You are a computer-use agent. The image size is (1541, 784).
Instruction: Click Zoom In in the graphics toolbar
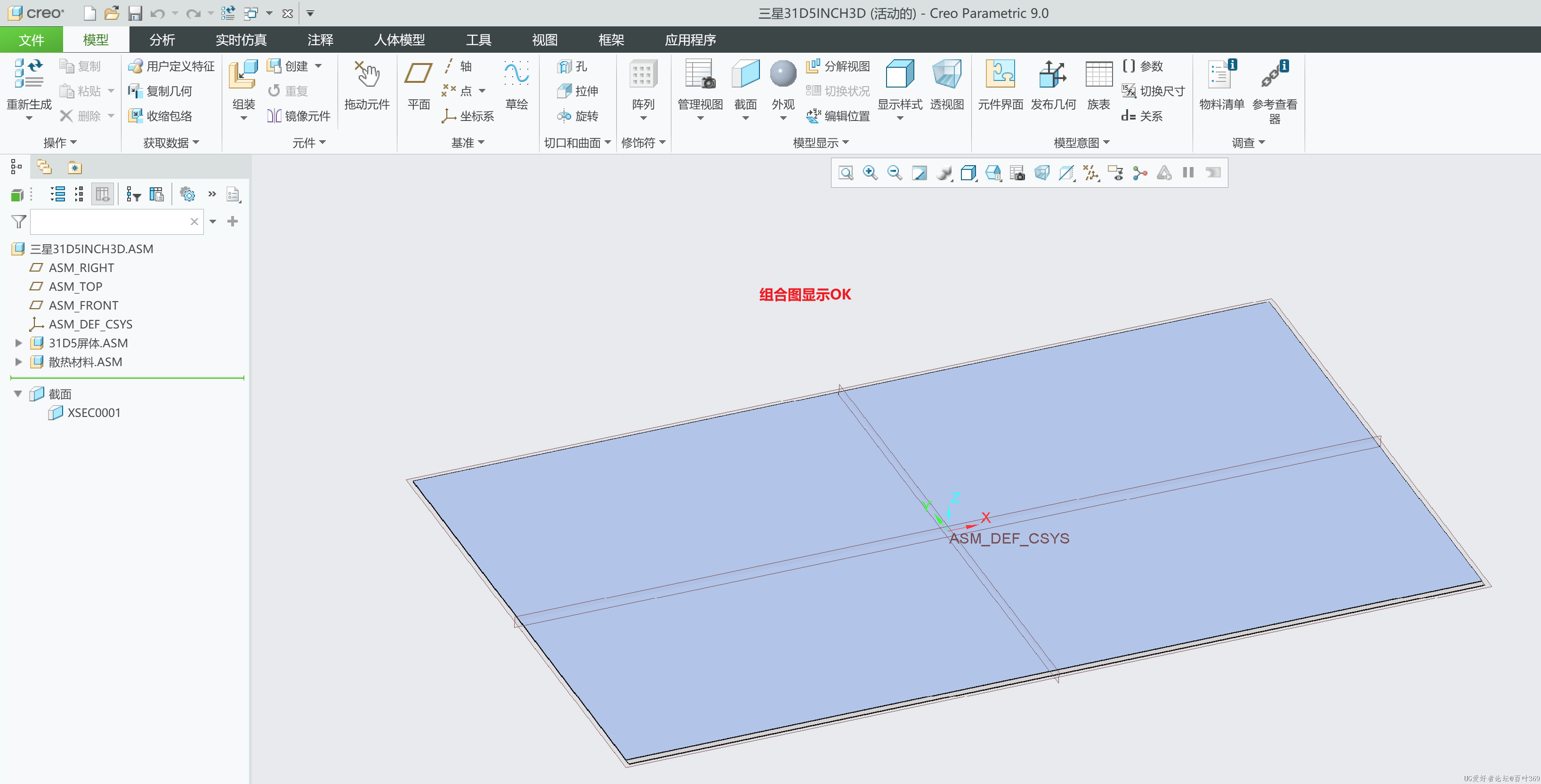point(871,173)
